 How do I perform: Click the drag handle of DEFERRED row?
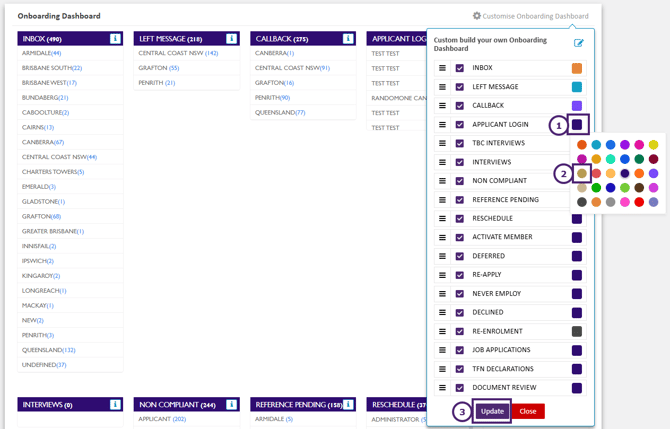coord(442,256)
